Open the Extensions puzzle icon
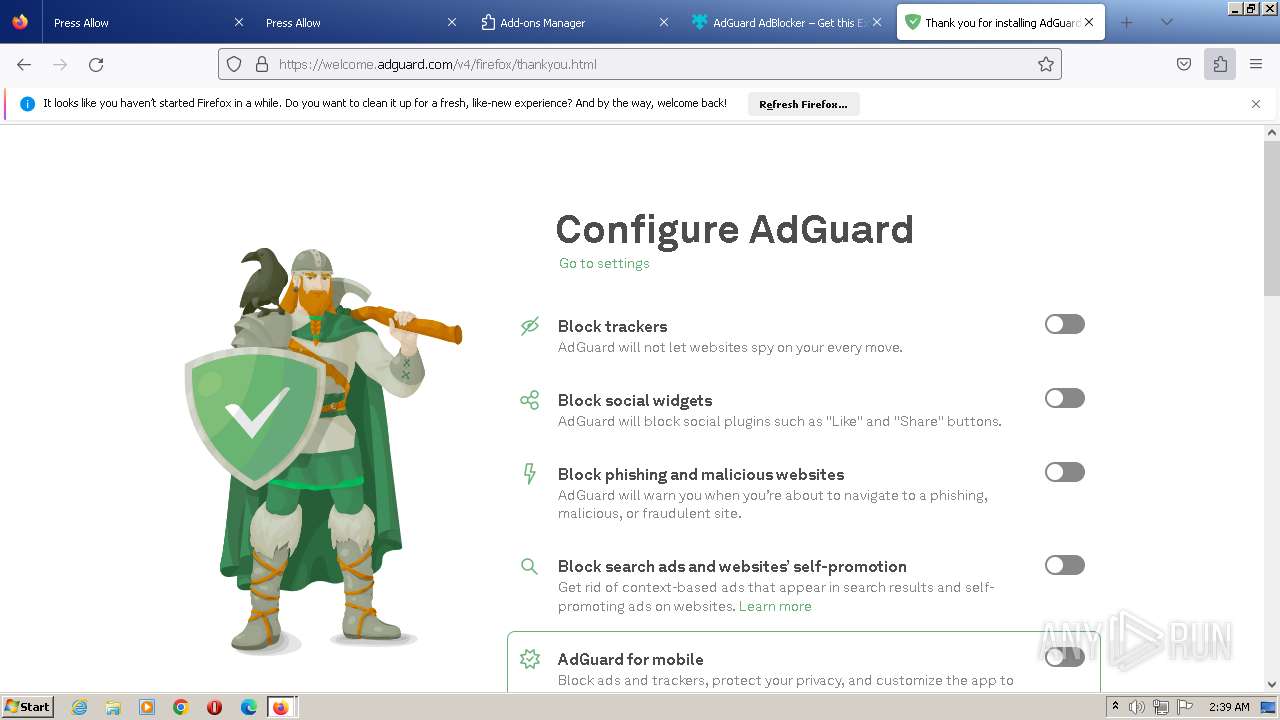Image resolution: width=1280 pixels, height=720 pixels. tap(1220, 64)
